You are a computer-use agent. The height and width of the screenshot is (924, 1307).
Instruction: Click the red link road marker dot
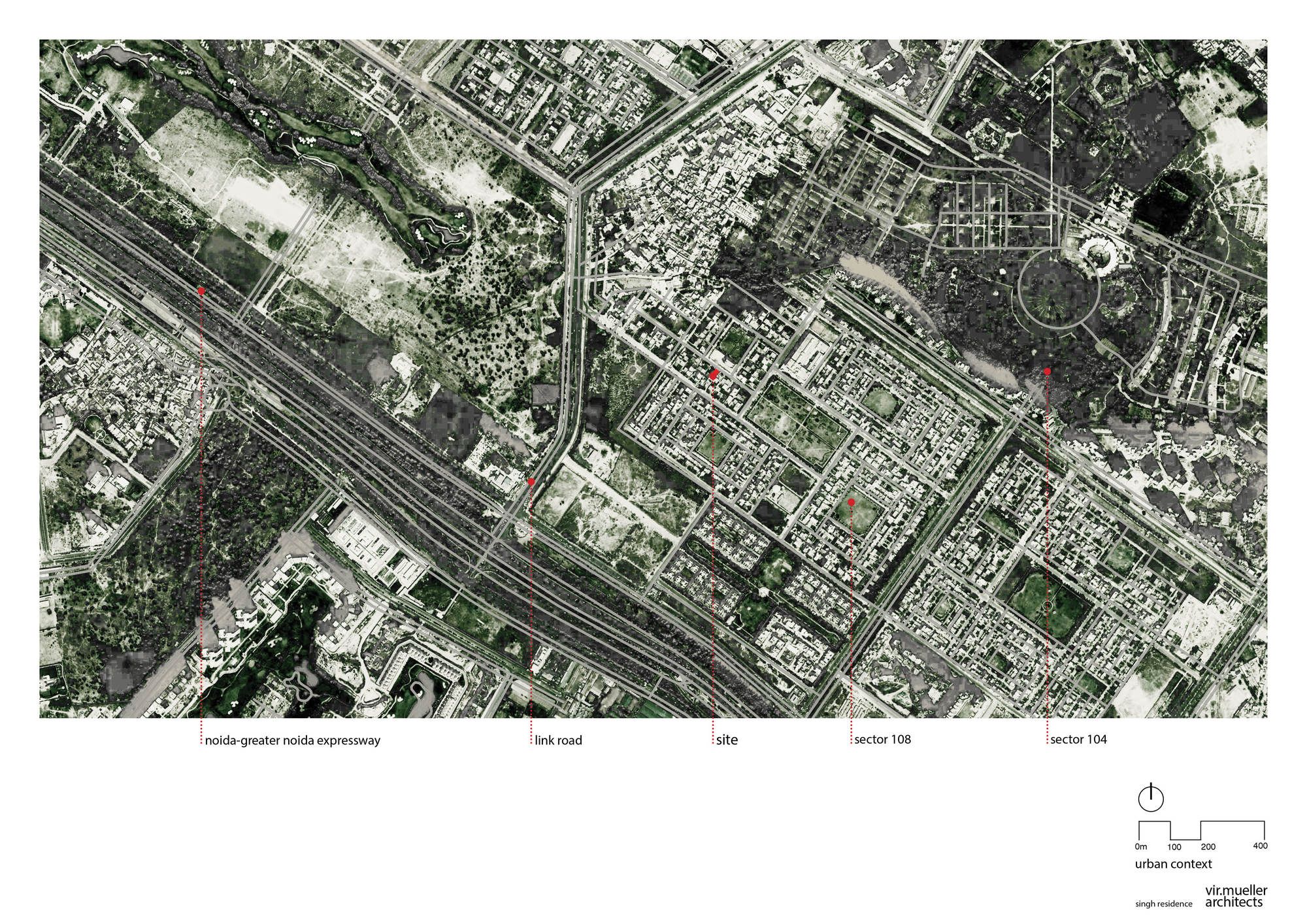pyautogui.click(x=531, y=482)
